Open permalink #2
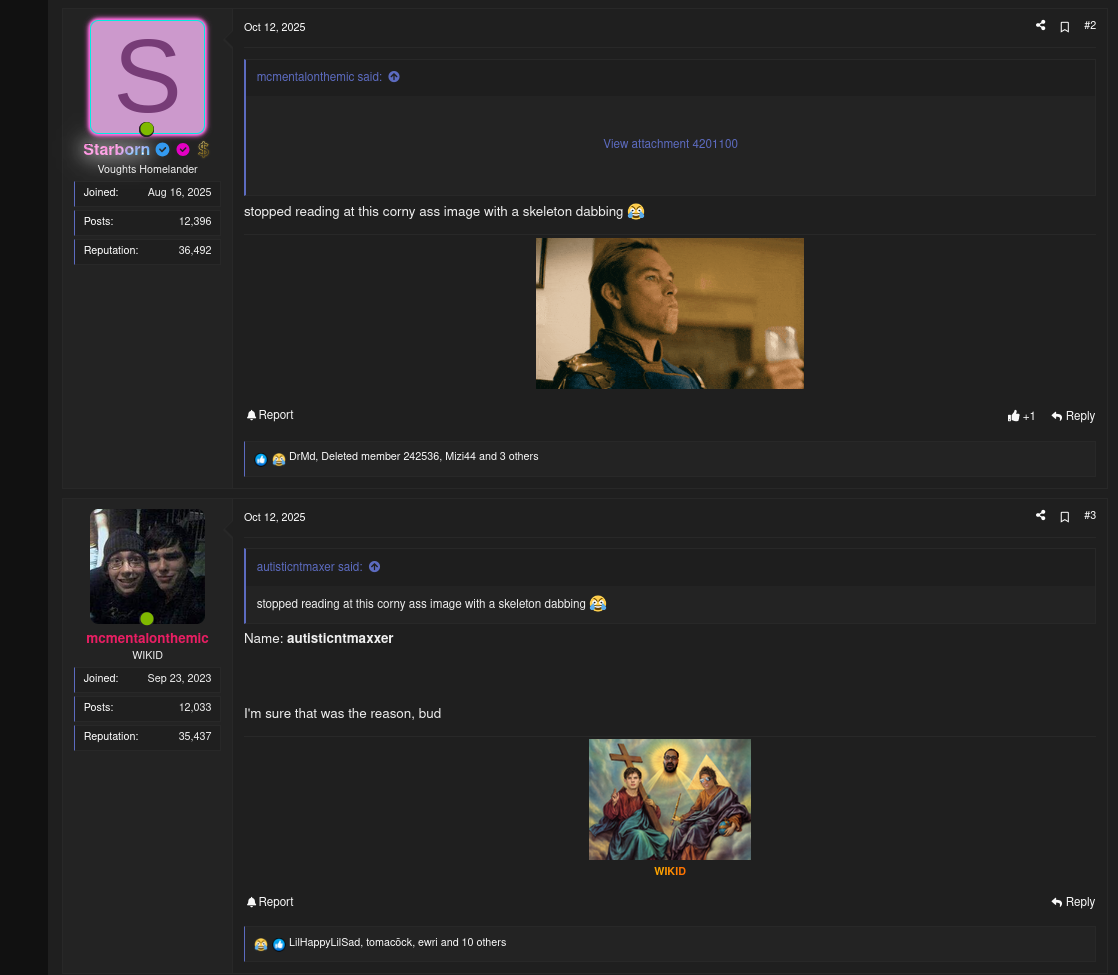 tap(1089, 26)
